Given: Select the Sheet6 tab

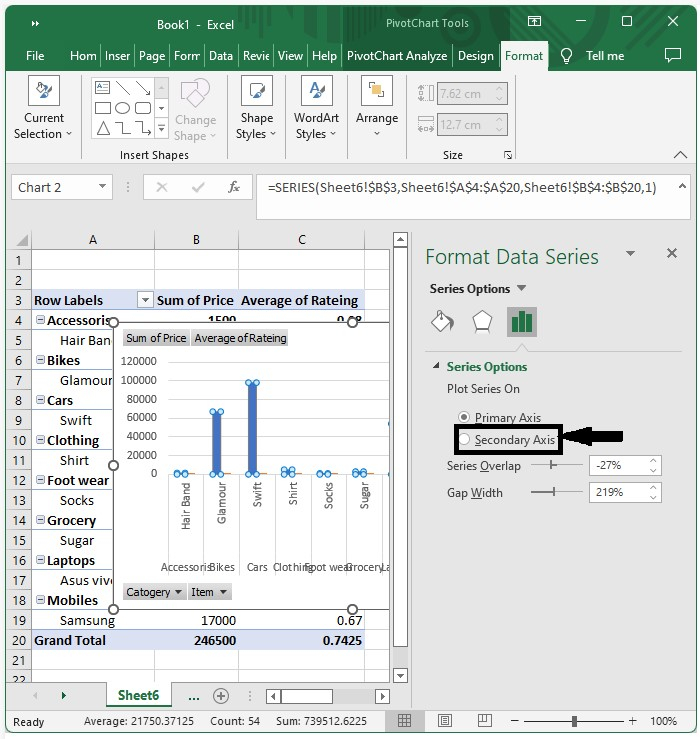Looking at the screenshot, I should 138,695.
